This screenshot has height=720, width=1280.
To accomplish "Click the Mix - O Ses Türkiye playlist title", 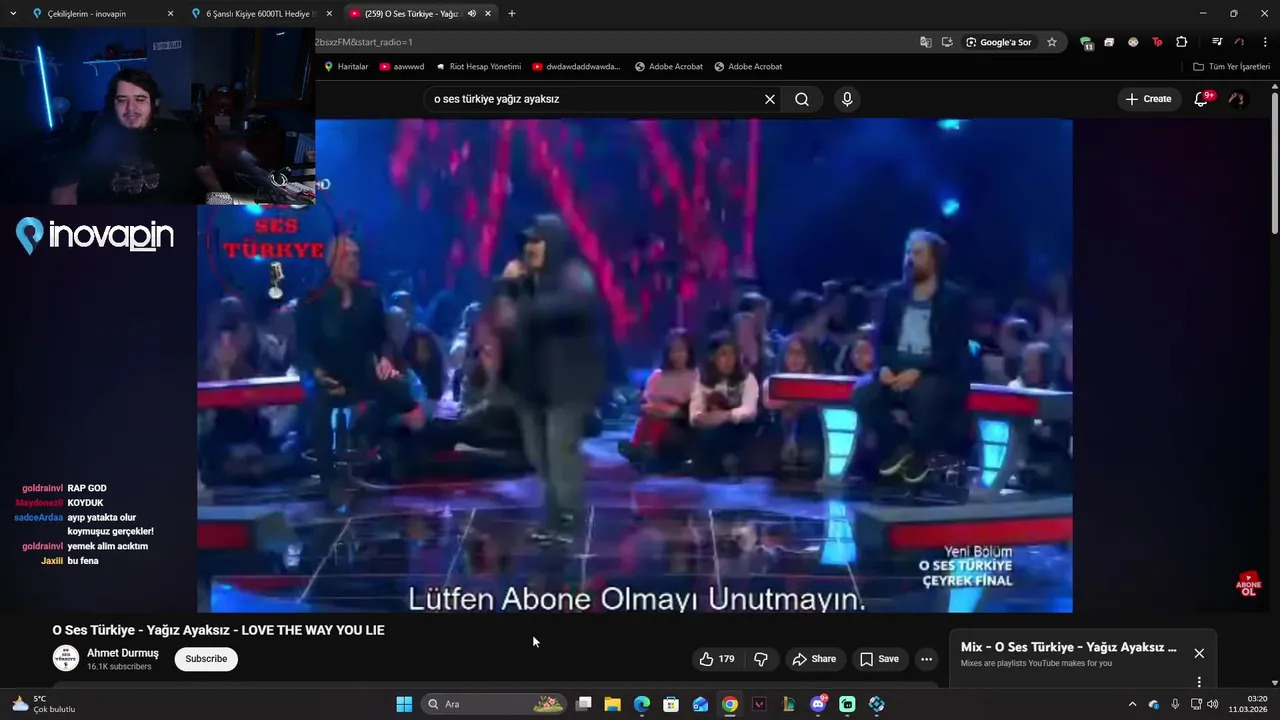I will pyautogui.click(x=1069, y=647).
